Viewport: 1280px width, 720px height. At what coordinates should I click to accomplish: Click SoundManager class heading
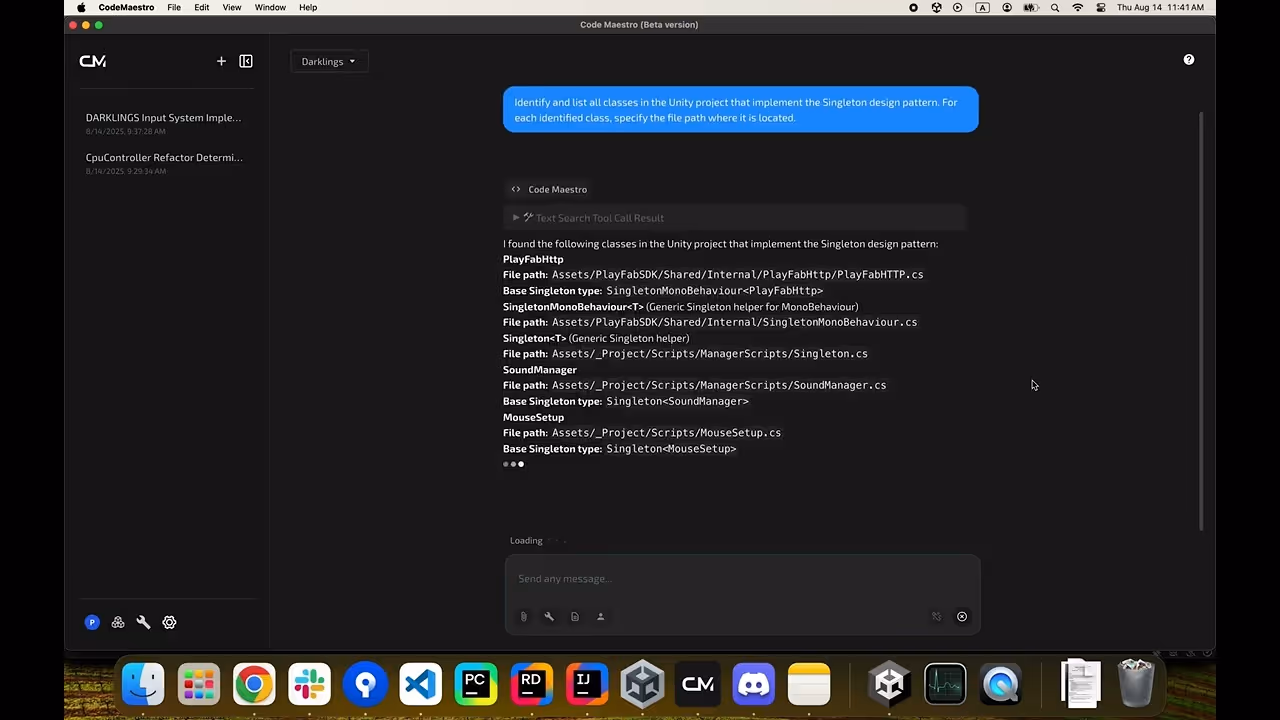540,370
